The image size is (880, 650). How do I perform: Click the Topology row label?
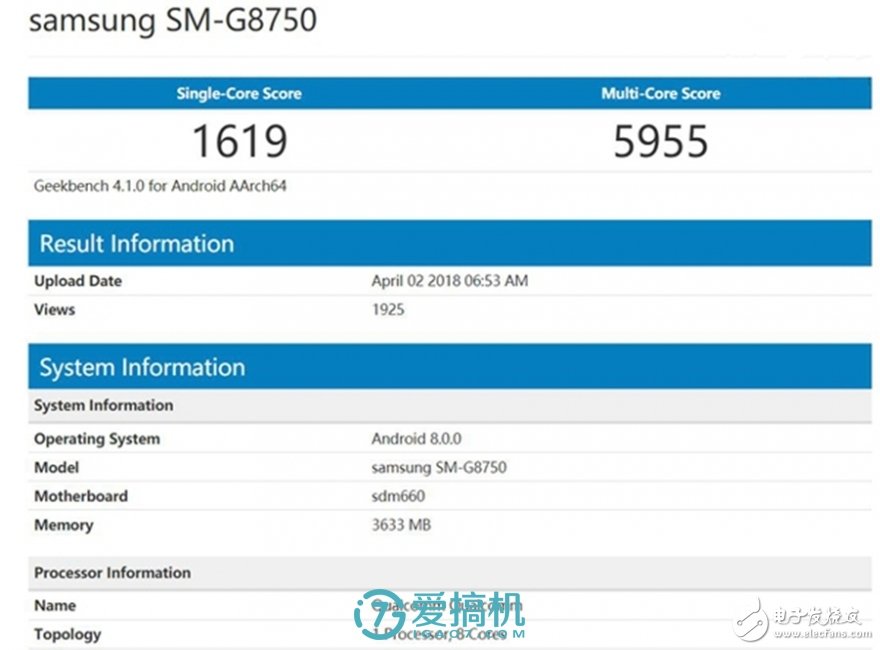click(x=68, y=634)
